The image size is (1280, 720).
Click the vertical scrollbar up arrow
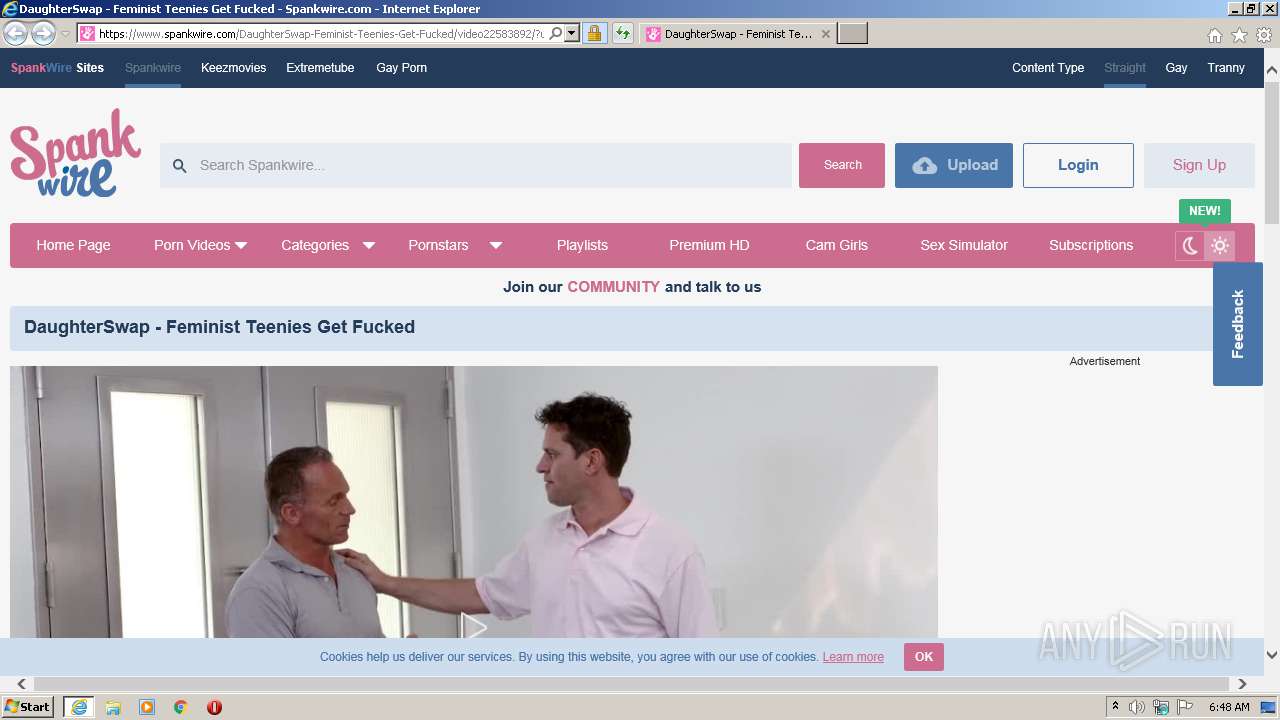pyautogui.click(x=1272, y=71)
